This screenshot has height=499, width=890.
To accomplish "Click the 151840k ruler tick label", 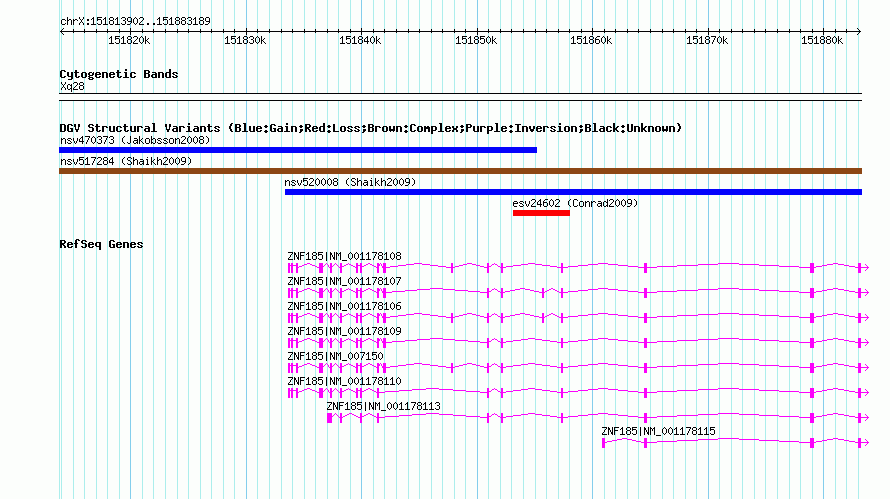I will 360,40.
